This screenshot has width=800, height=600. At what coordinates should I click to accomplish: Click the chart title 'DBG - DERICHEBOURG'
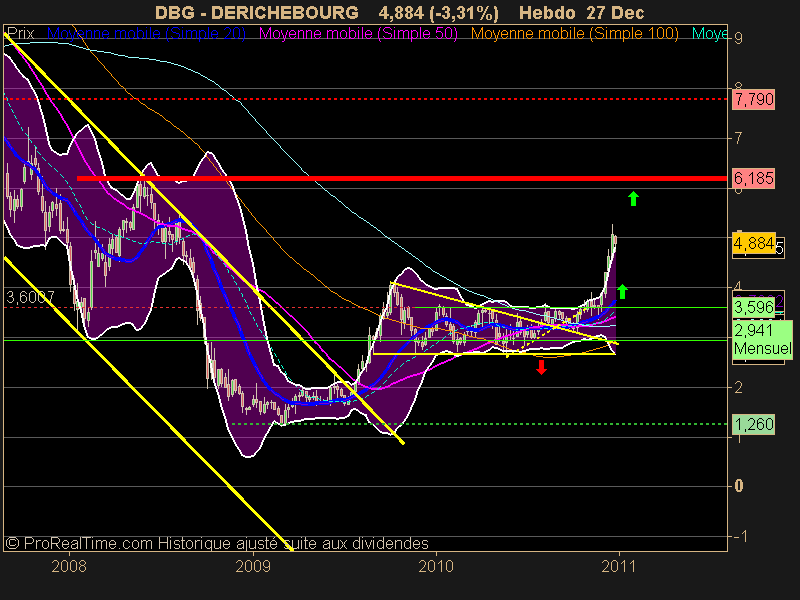(257, 12)
